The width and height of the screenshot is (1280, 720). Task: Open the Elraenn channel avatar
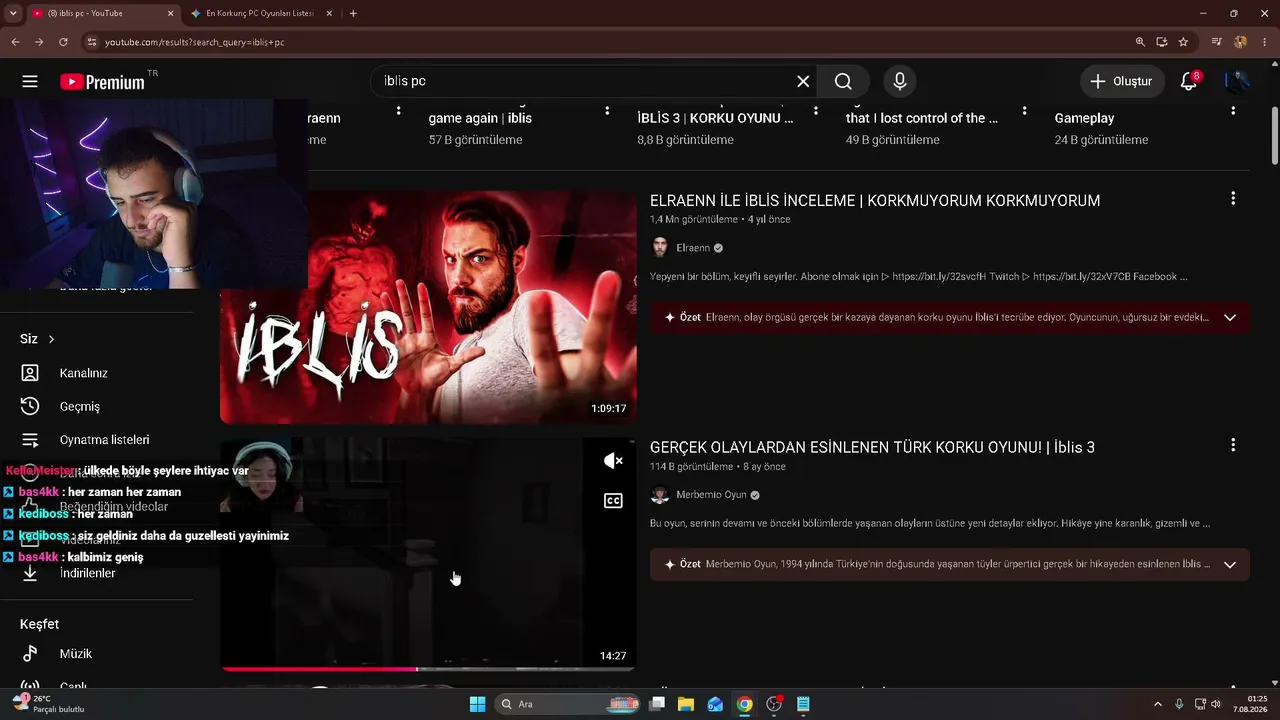pos(660,248)
